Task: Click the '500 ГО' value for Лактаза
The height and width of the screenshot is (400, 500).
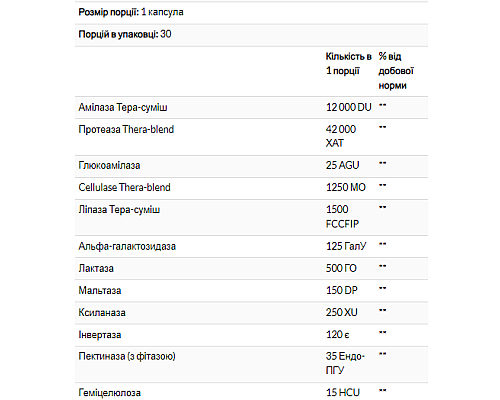Action: [x=341, y=268]
